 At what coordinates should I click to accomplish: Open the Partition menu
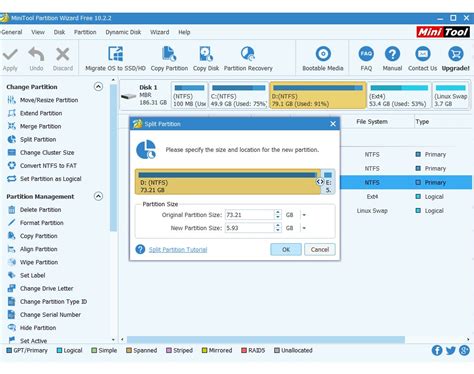pos(85,32)
